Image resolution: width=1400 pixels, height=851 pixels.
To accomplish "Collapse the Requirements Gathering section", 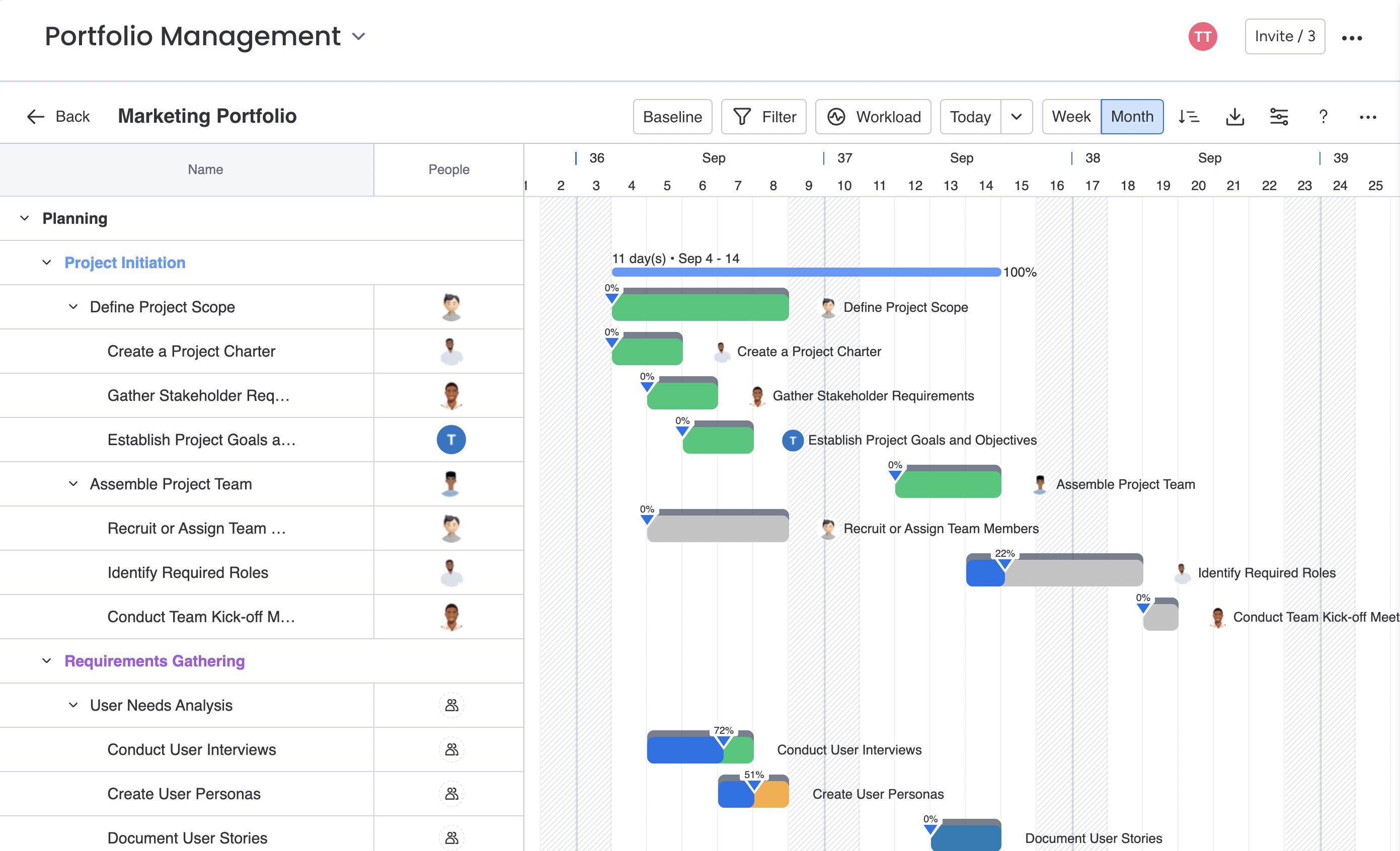I will click(x=47, y=661).
